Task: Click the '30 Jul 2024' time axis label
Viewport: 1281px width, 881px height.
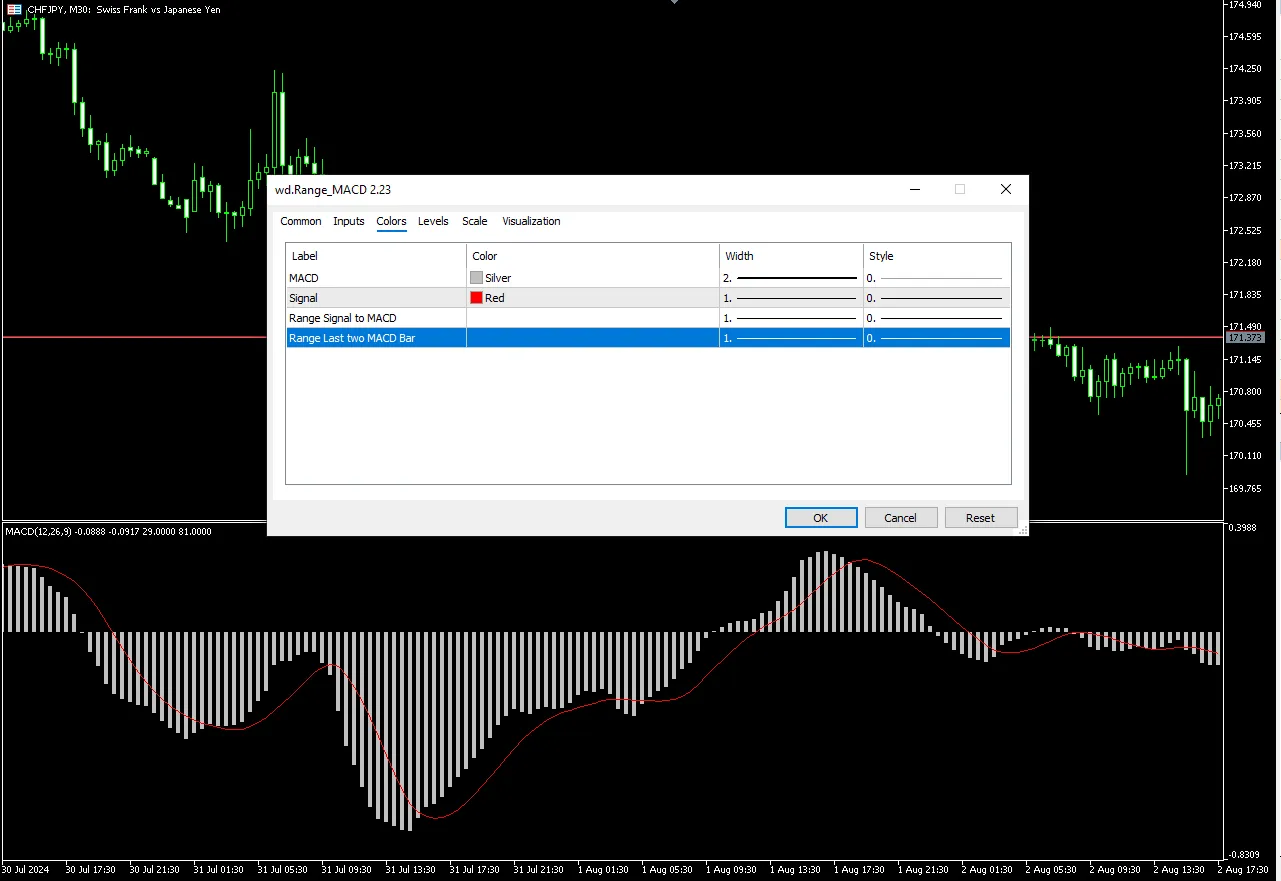Action: click(27, 869)
